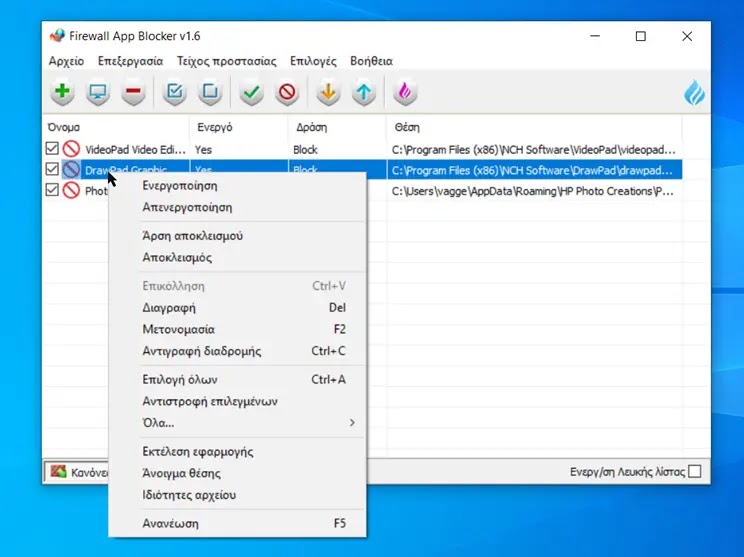Click the red circle Block toolbar icon
744x557 pixels.
click(287, 92)
